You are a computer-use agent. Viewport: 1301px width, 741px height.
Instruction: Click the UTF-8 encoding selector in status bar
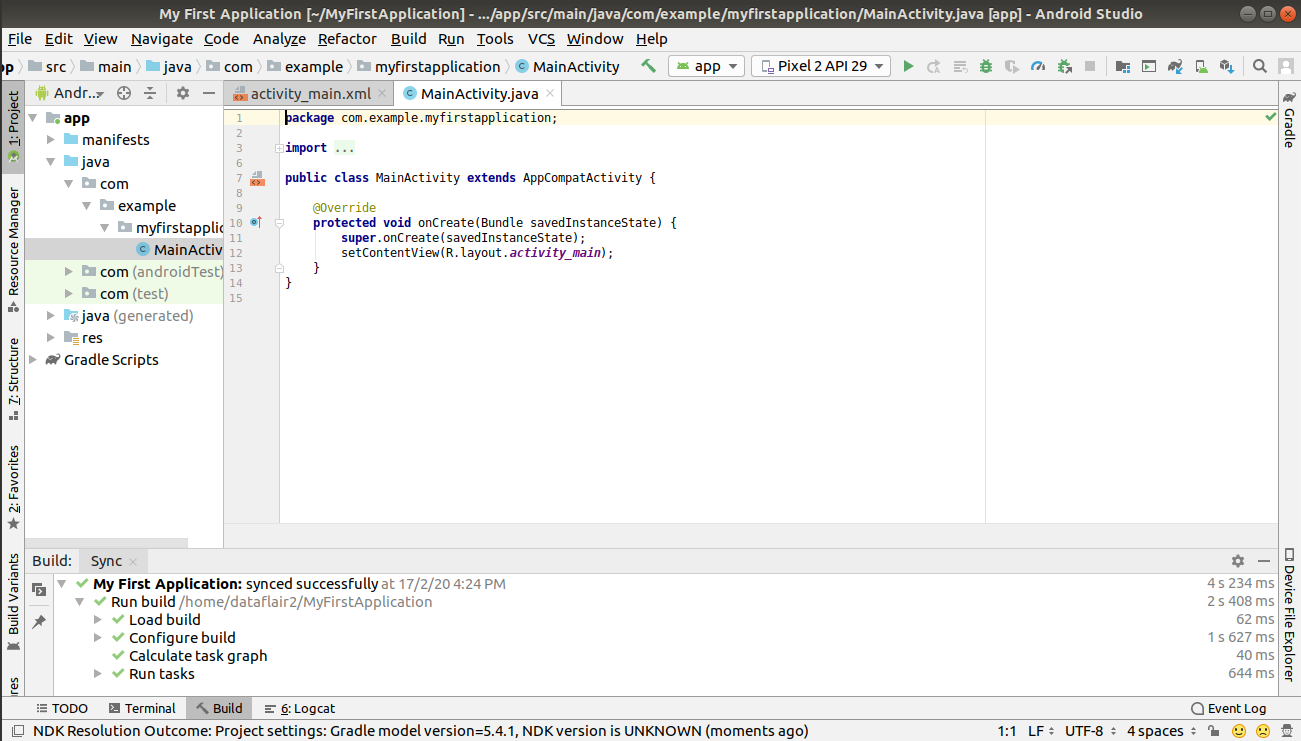click(1088, 731)
